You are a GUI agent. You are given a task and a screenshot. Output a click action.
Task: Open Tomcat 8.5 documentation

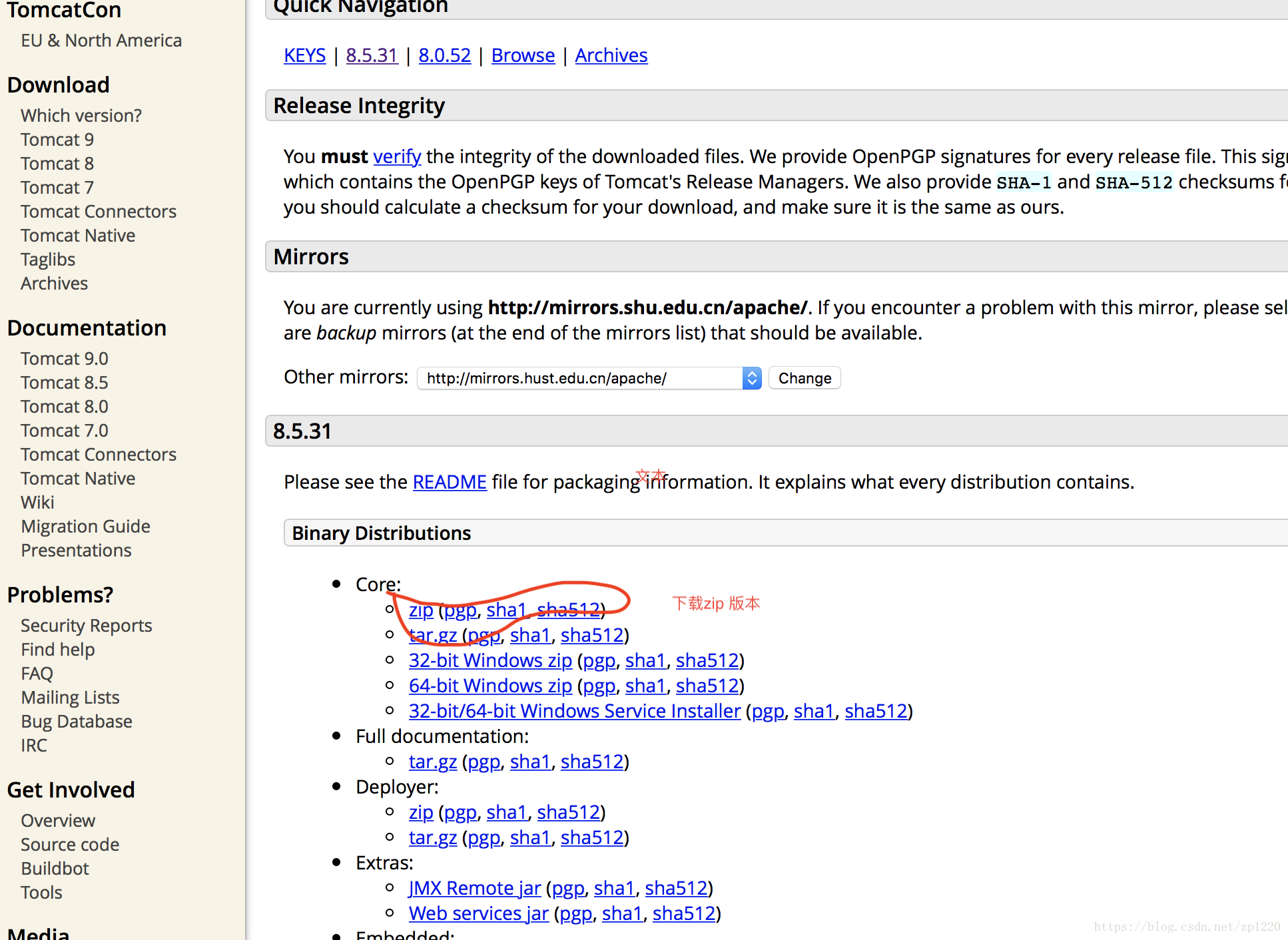(65, 383)
